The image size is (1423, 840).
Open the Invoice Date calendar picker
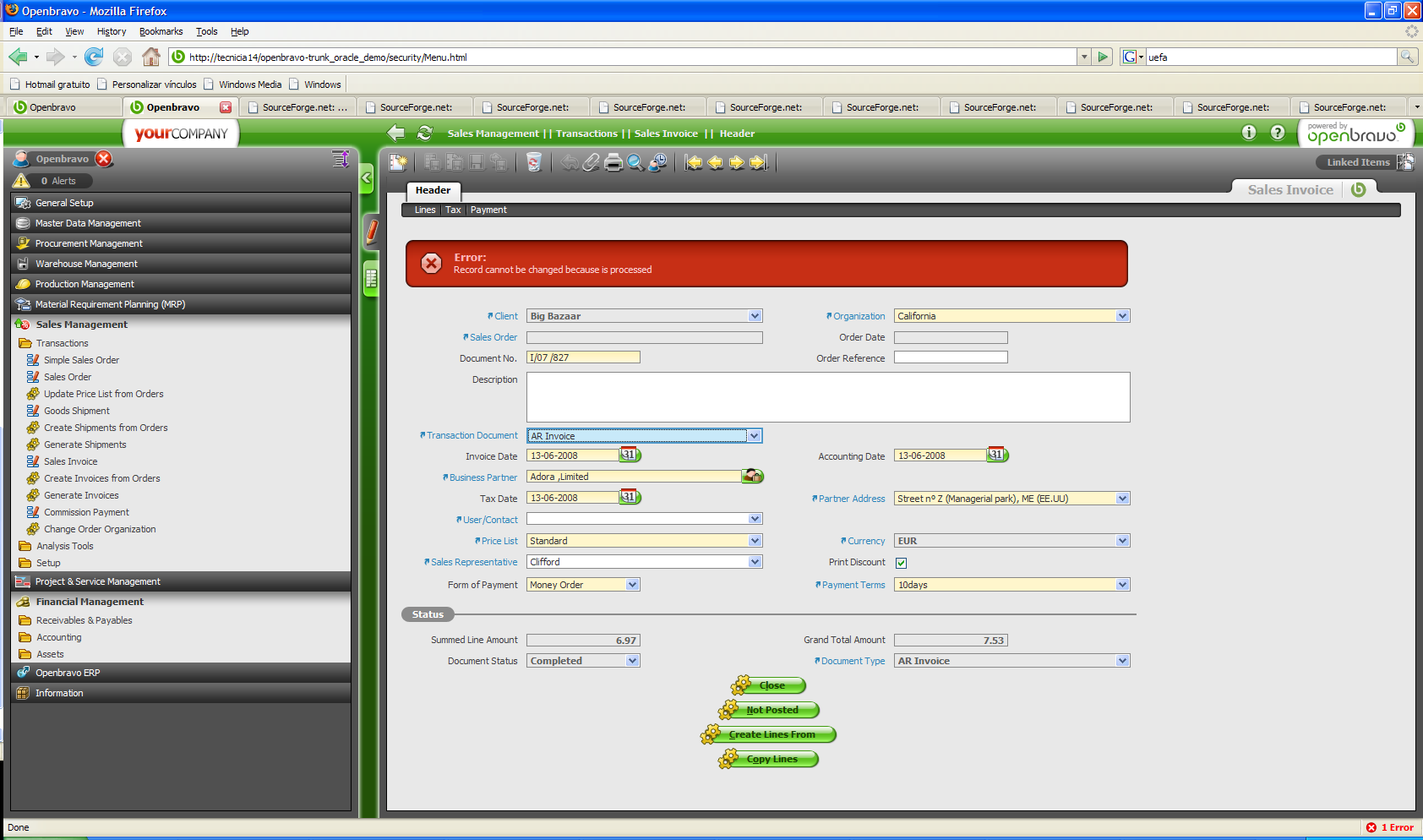click(x=630, y=455)
